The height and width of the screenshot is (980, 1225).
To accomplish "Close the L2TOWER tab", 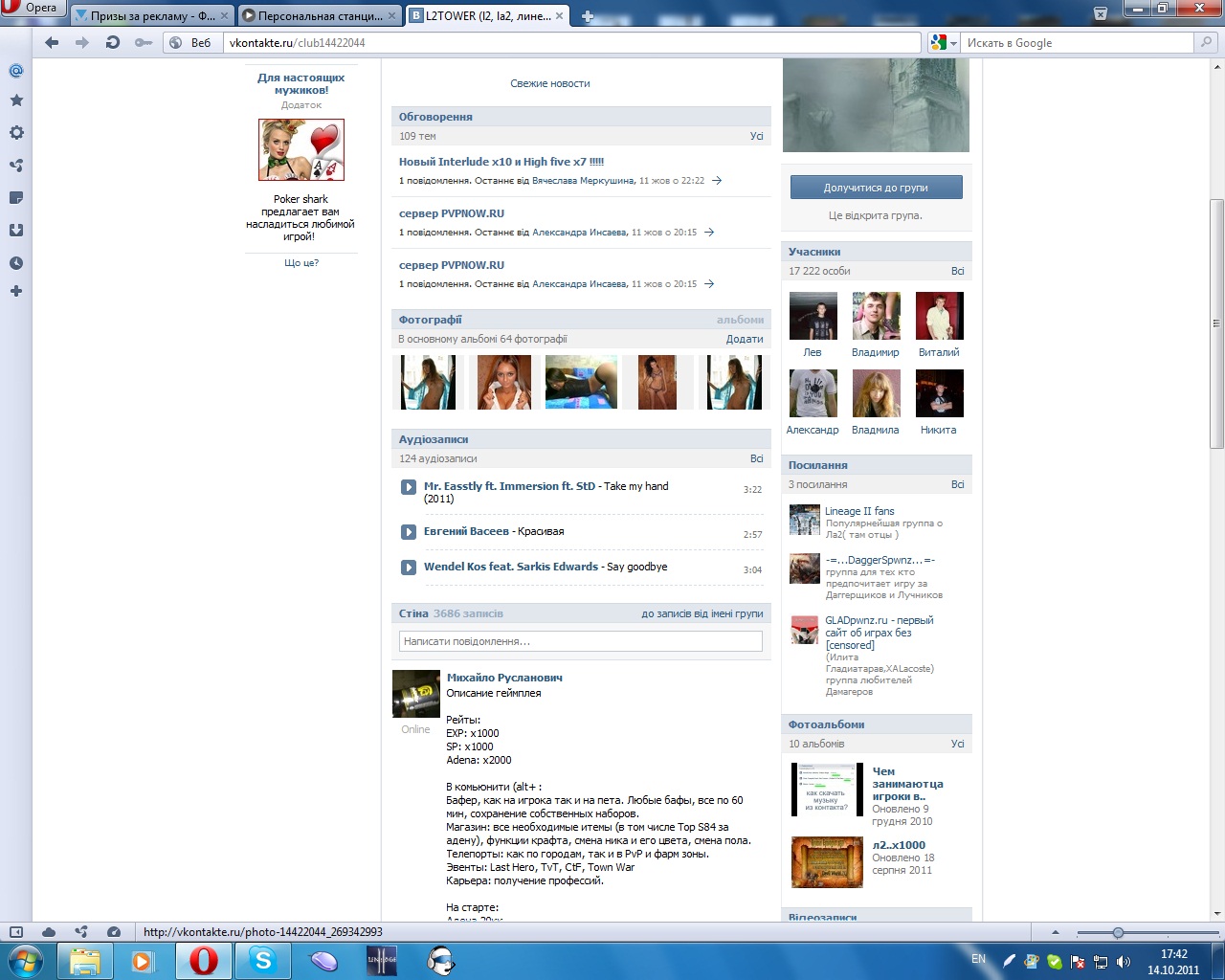I will click(x=559, y=16).
